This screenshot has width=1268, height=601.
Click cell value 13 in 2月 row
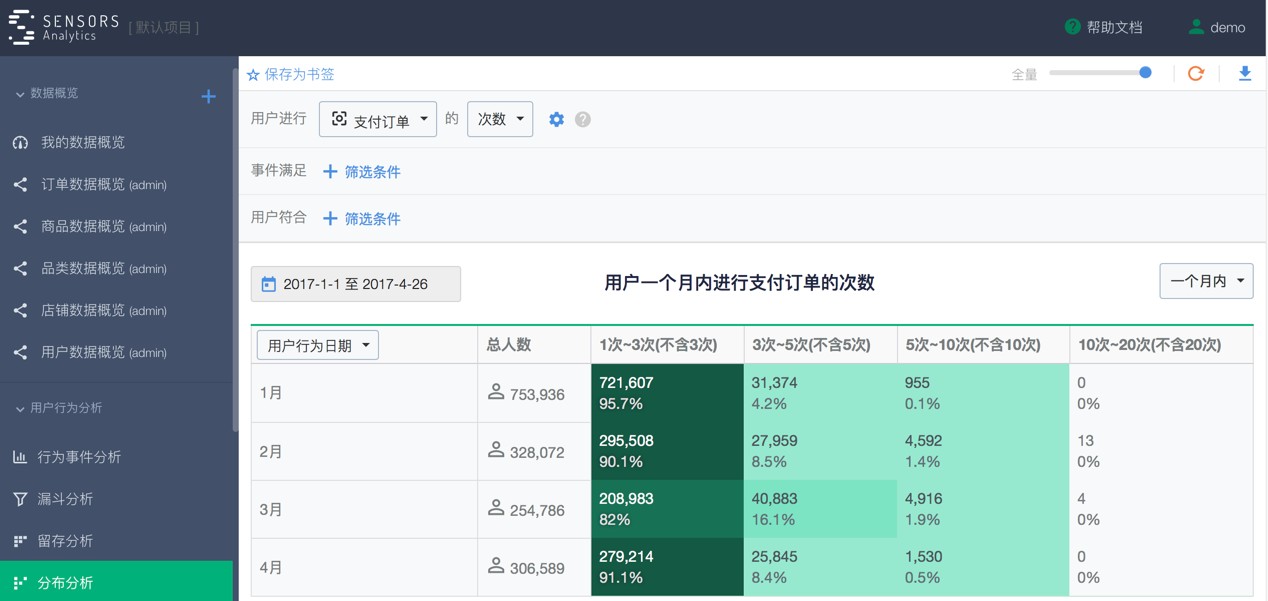pos(1086,441)
